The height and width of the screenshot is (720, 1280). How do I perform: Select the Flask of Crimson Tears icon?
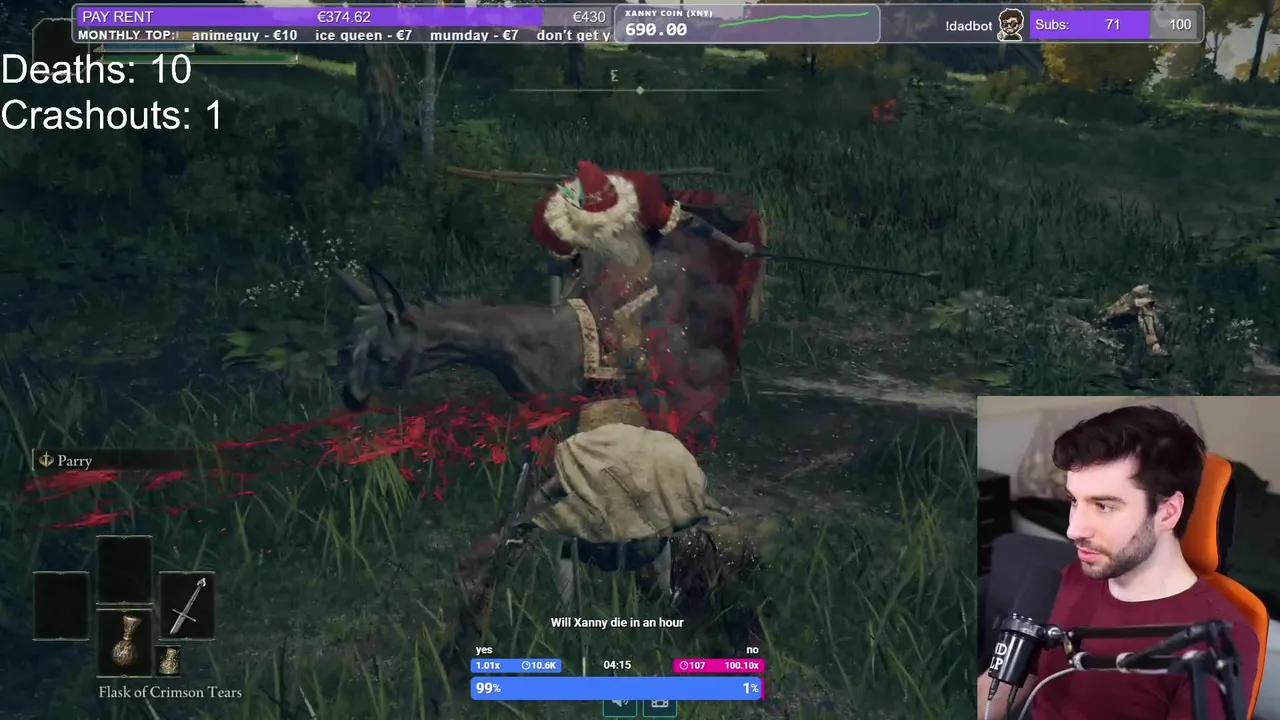[x=125, y=641]
